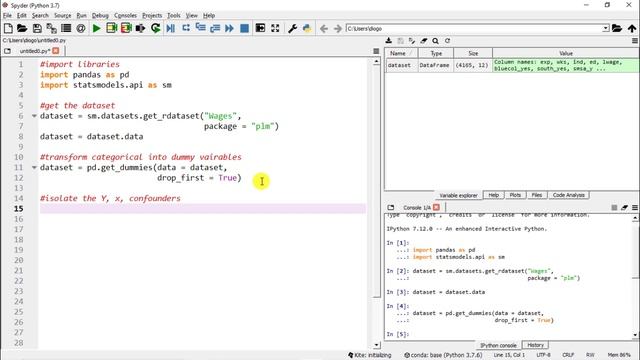The image size is (640, 360).
Task: Open PYTHONPATH manager icon
Action: click(x=307, y=28)
